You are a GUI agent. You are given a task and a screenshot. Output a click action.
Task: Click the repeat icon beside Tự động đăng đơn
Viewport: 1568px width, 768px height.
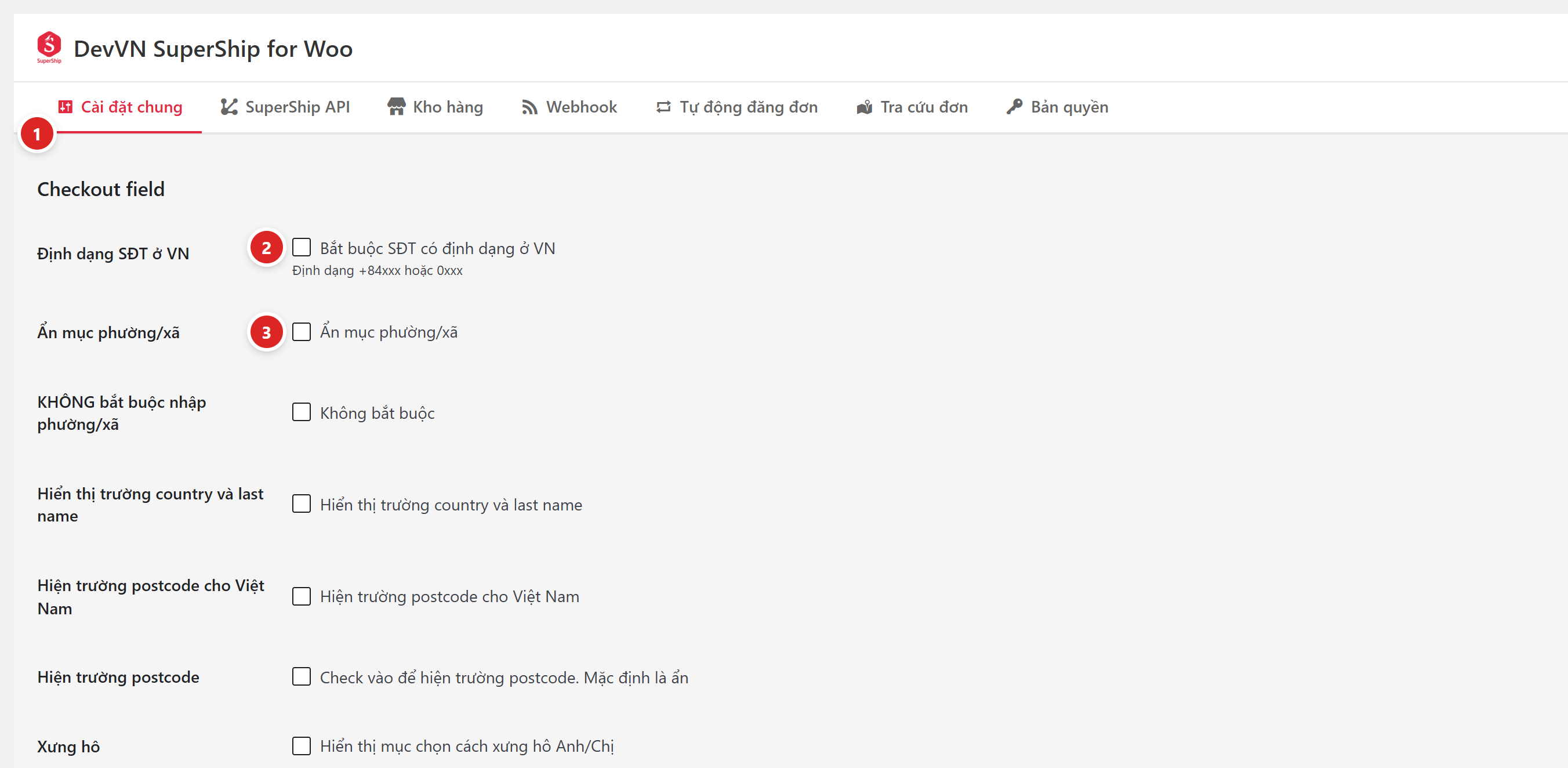(663, 107)
